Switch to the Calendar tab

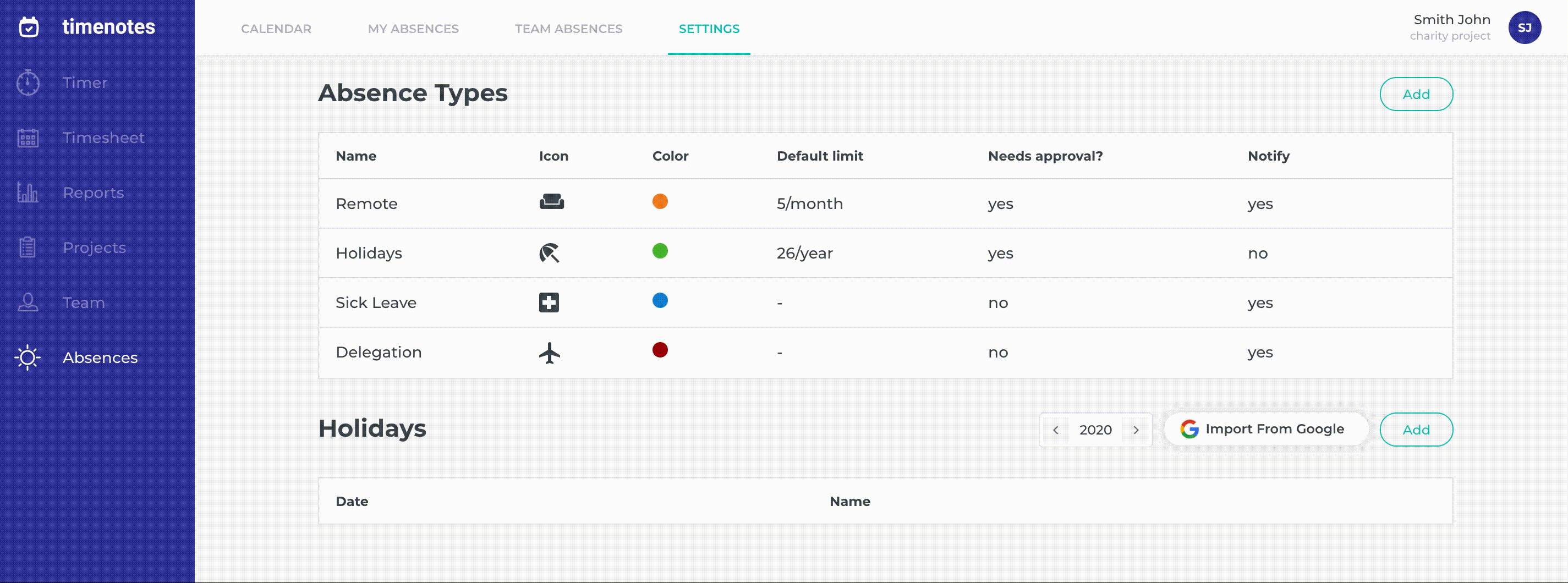pos(276,29)
